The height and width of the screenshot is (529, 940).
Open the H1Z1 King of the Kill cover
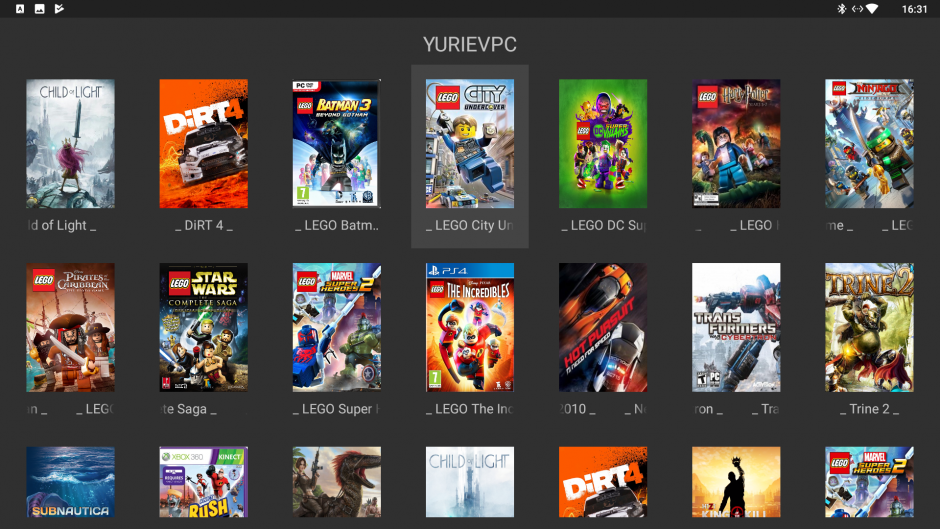tap(736, 482)
